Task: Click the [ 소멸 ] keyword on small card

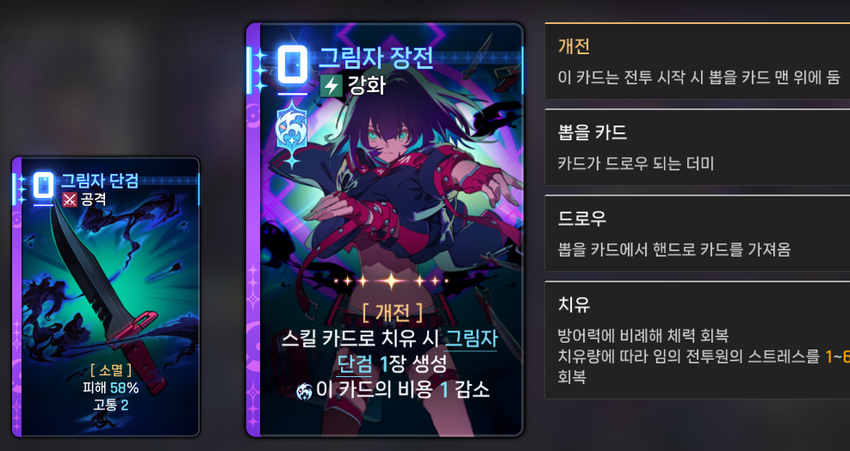Action: click(x=111, y=370)
